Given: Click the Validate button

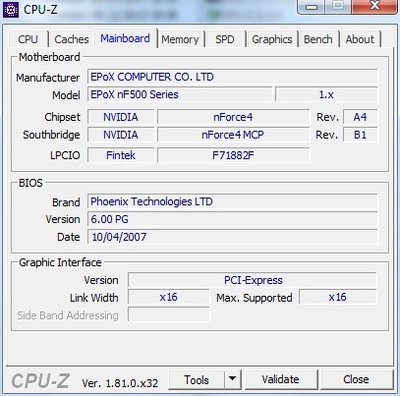Looking at the screenshot, I should (x=280, y=380).
